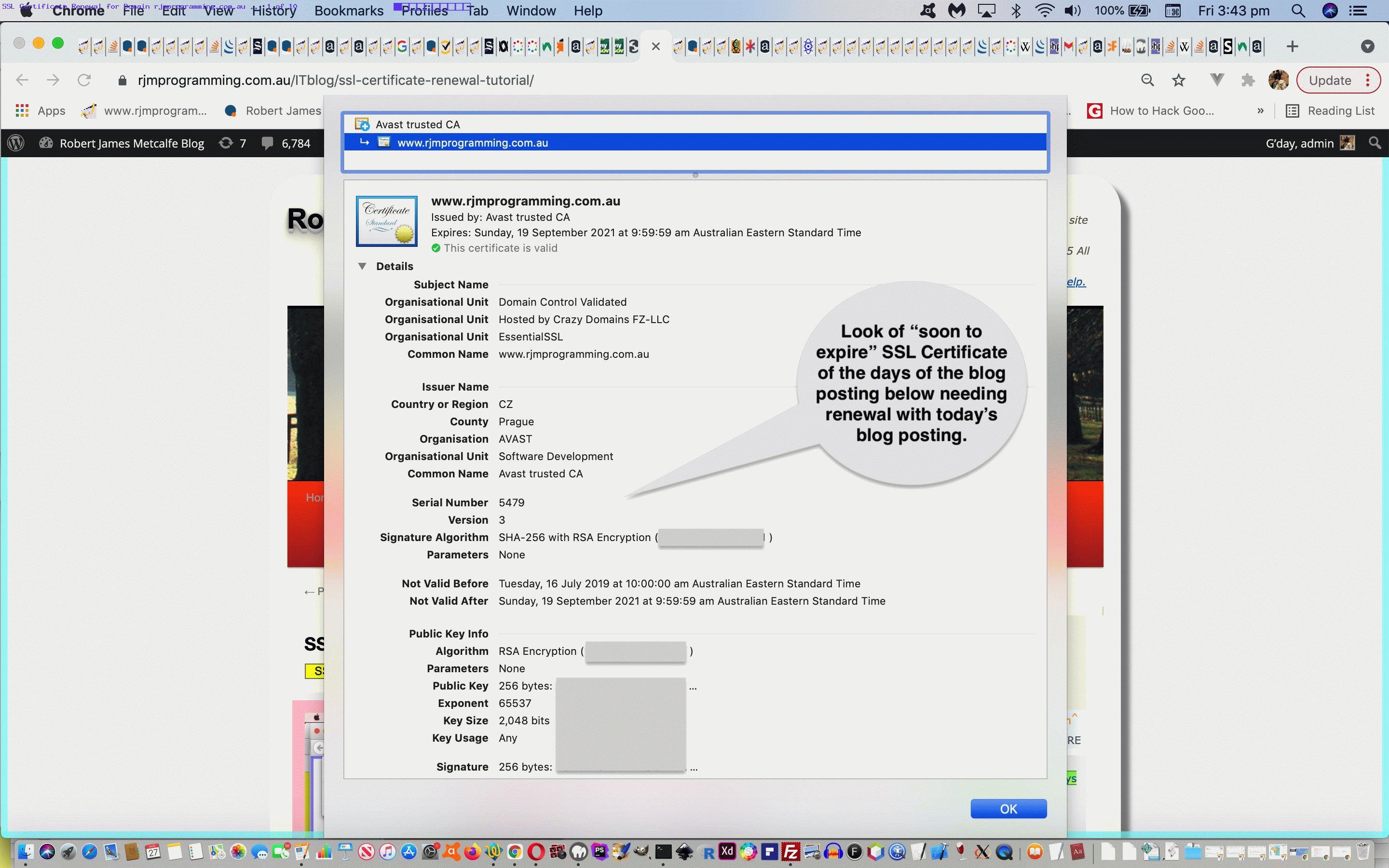Click the zoom magnifier icon in address bar
Image resolution: width=1389 pixels, height=868 pixels.
coord(1147,81)
